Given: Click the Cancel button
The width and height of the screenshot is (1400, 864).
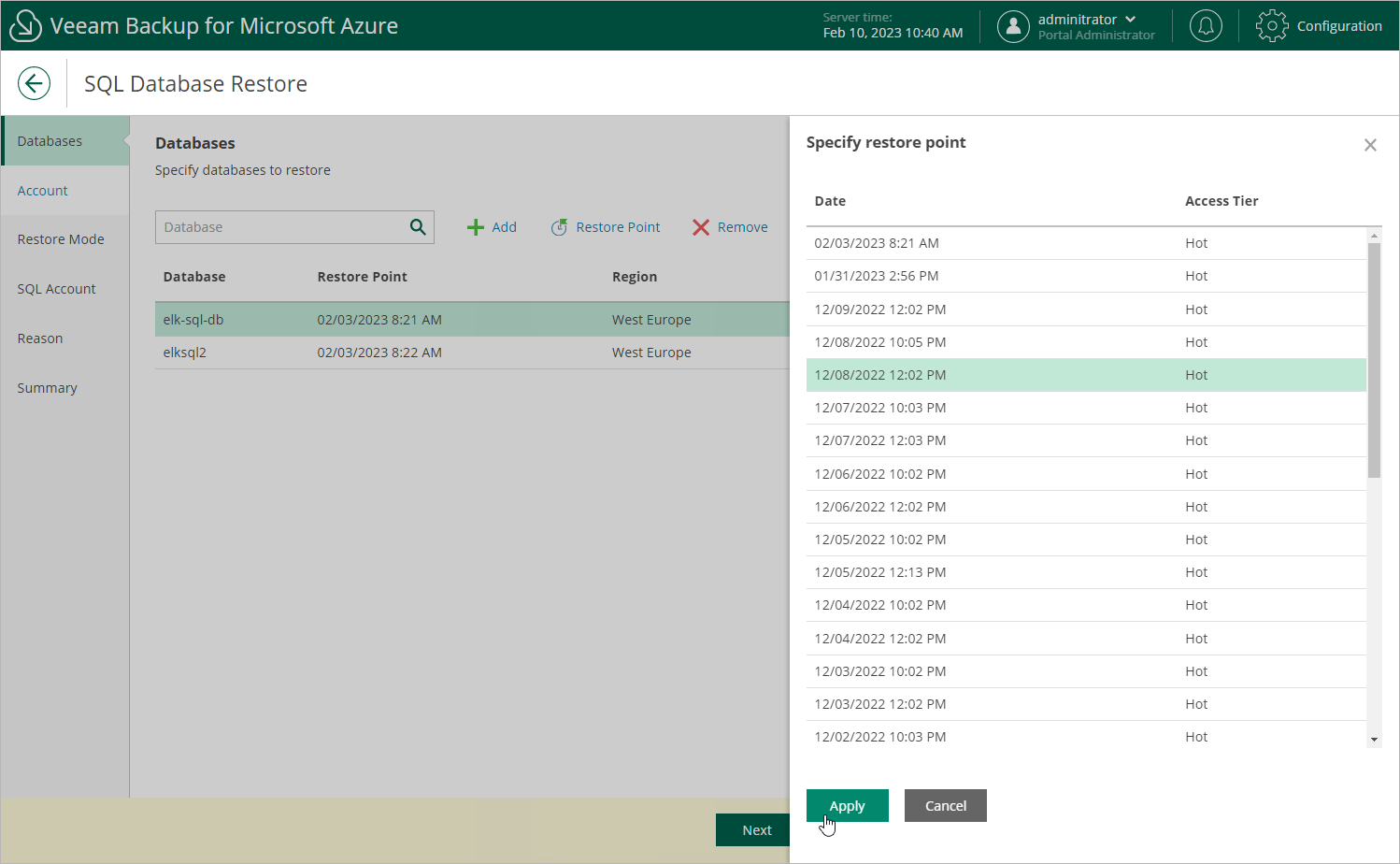Looking at the screenshot, I should [946, 806].
